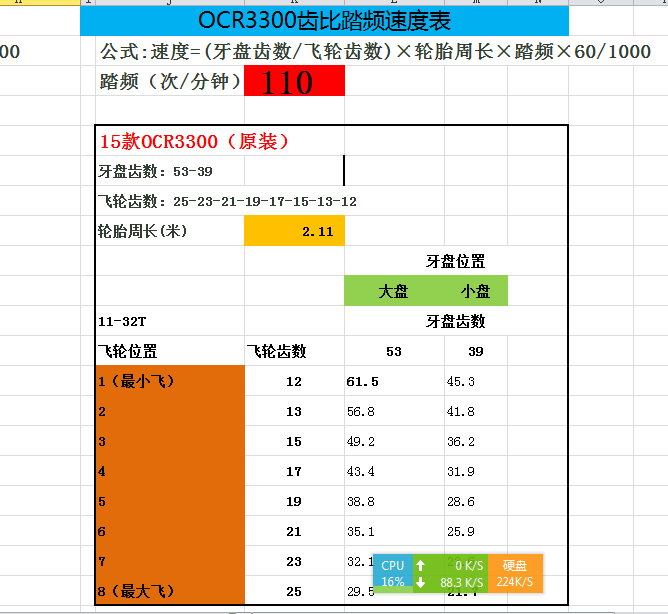Select the cell 11-32T

[122, 321]
